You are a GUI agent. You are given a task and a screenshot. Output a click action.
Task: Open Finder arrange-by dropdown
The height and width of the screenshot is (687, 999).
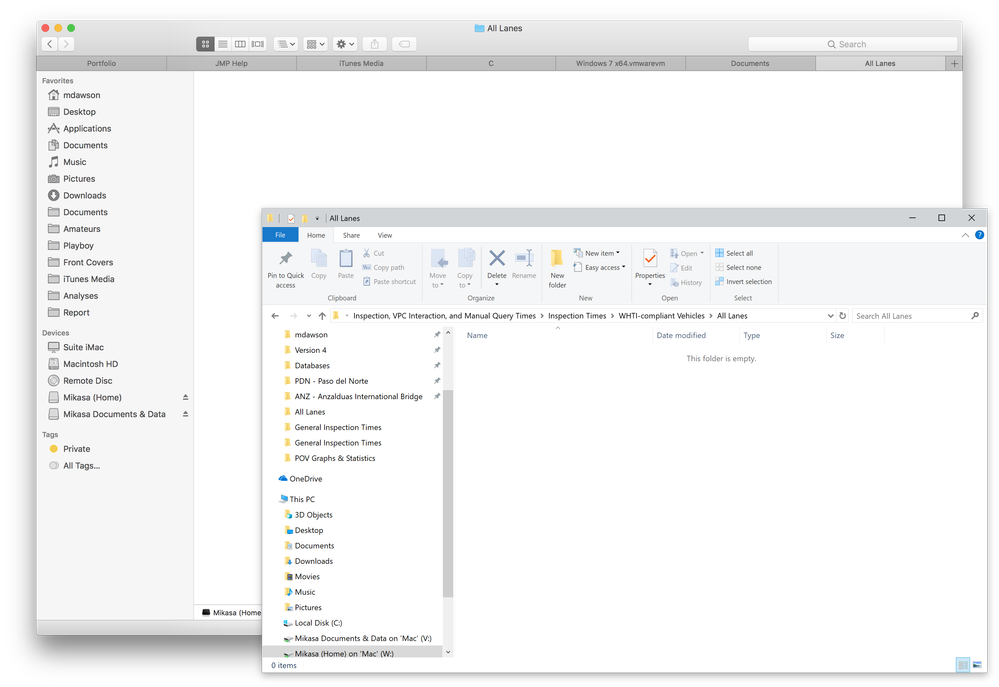286,44
